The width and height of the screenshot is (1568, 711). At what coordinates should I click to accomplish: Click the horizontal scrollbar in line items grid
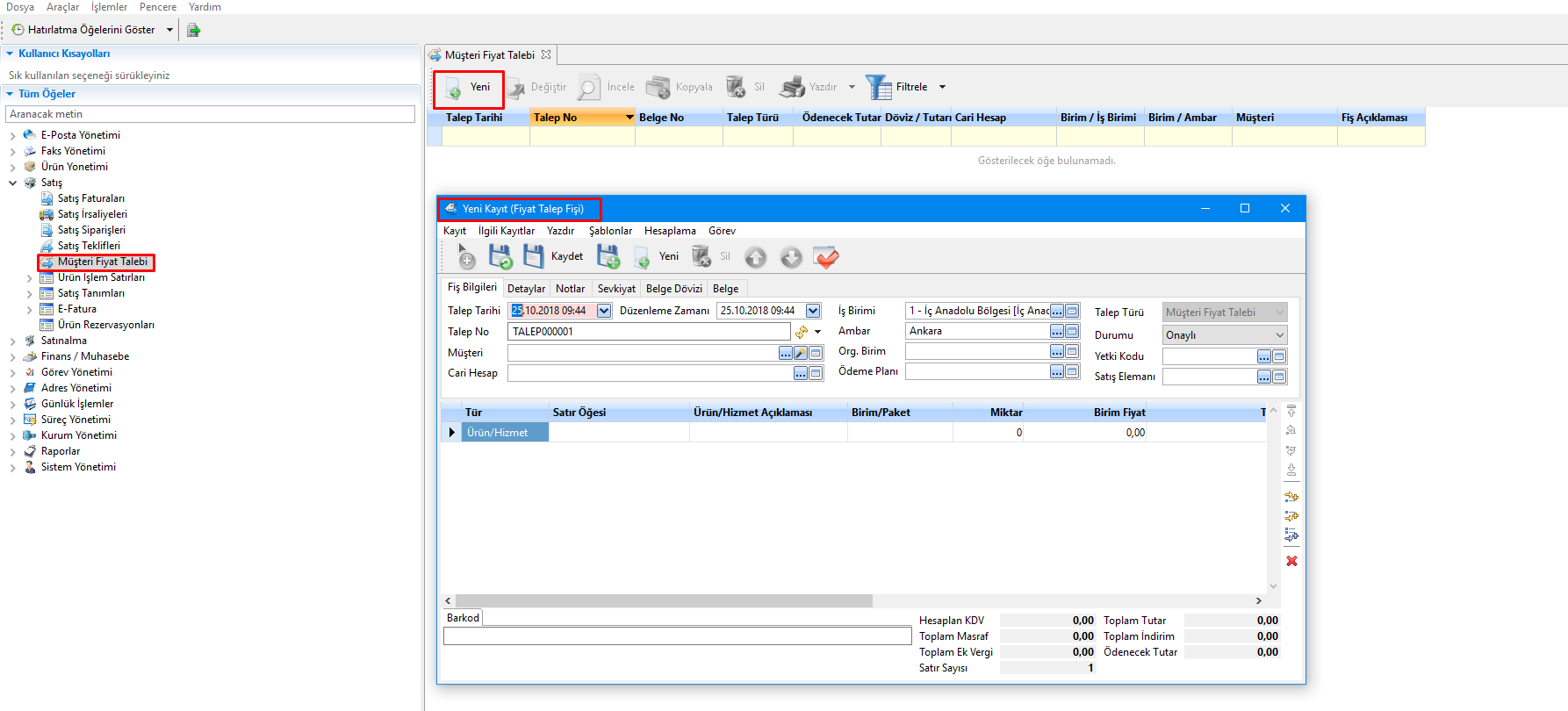pyautogui.click(x=663, y=600)
